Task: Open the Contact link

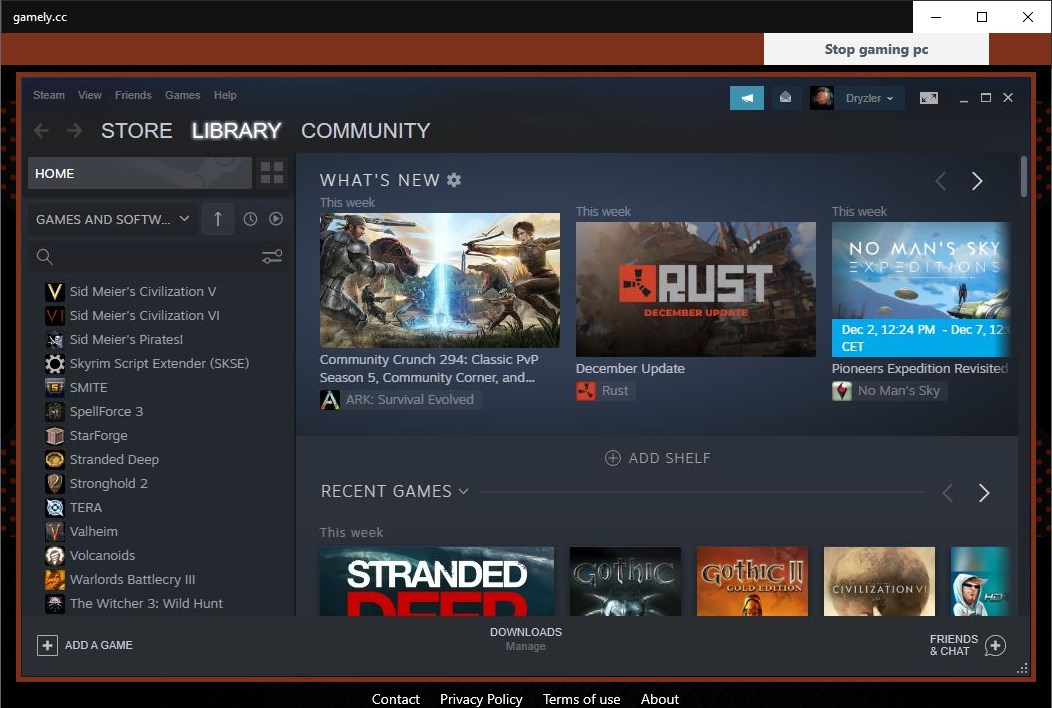Action: [396, 699]
